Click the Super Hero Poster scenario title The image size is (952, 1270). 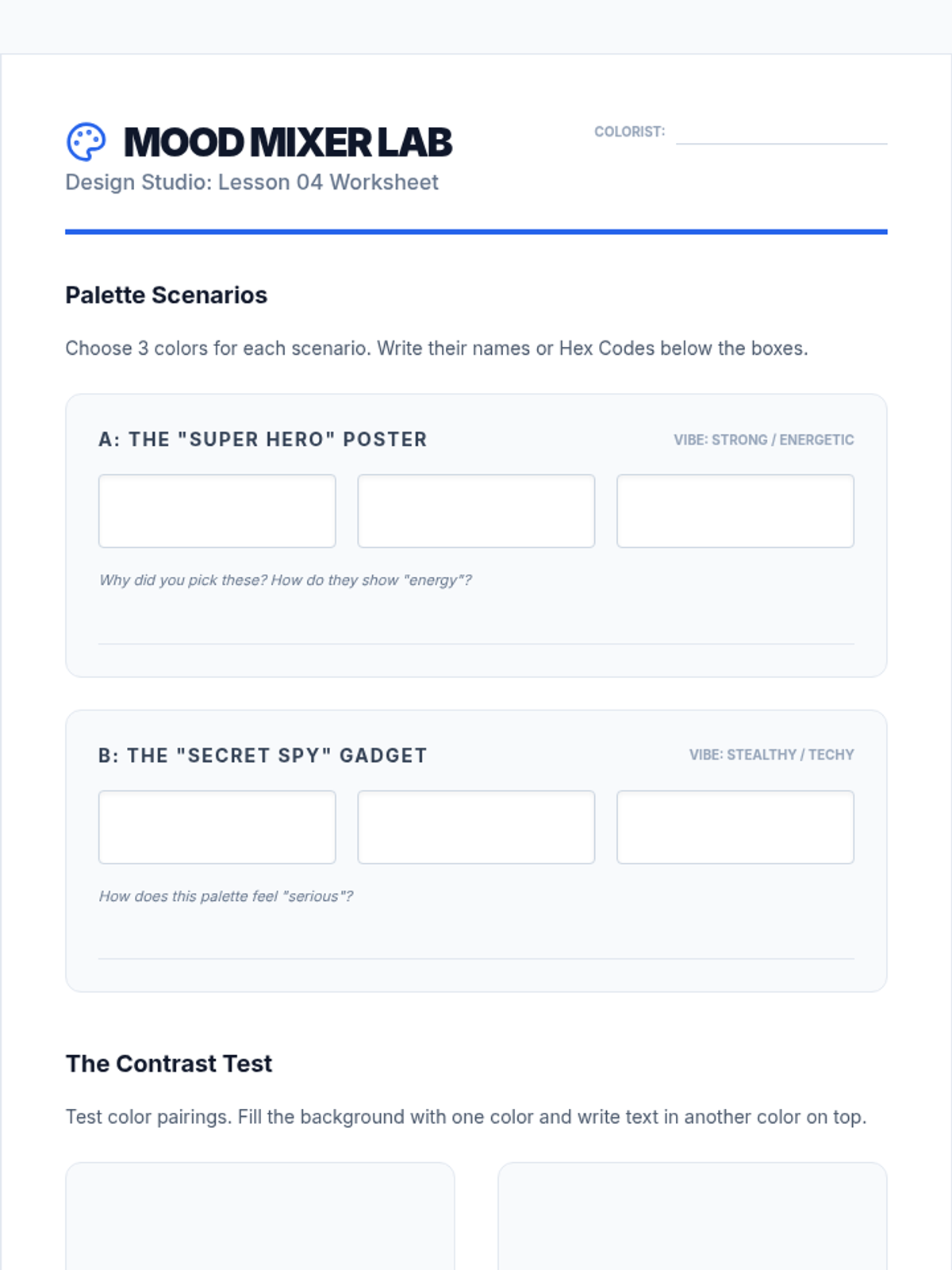pyautogui.click(x=263, y=440)
